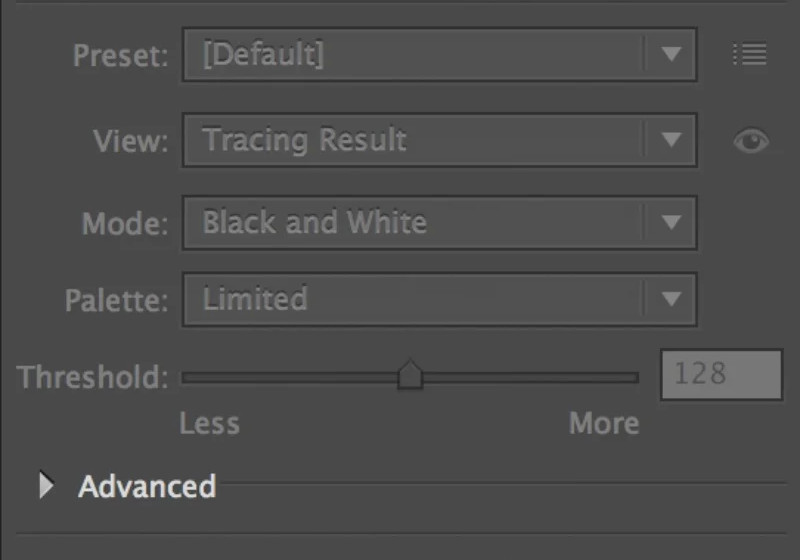Click the View dropdown arrow
The height and width of the screenshot is (560, 800).
click(671, 140)
